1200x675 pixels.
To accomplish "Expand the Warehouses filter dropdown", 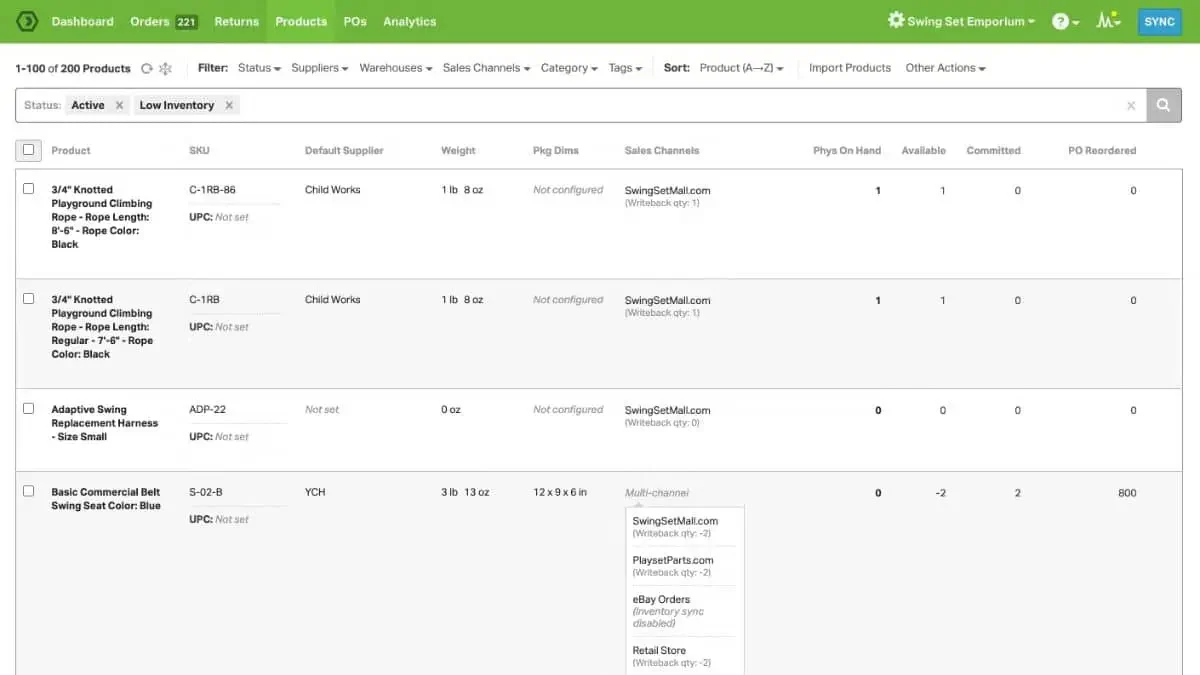I will [x=395, y=68].
